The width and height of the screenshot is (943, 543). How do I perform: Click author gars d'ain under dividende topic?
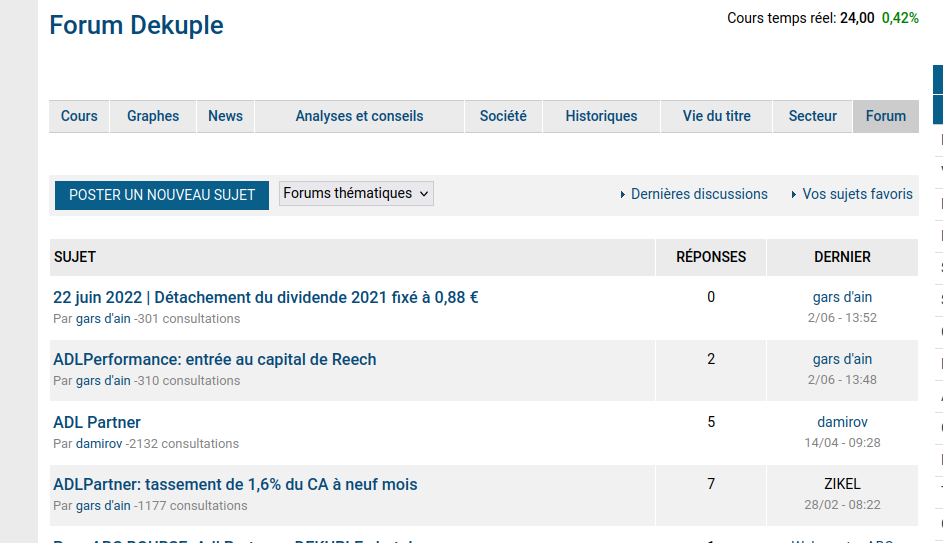[x=103, y=319]
